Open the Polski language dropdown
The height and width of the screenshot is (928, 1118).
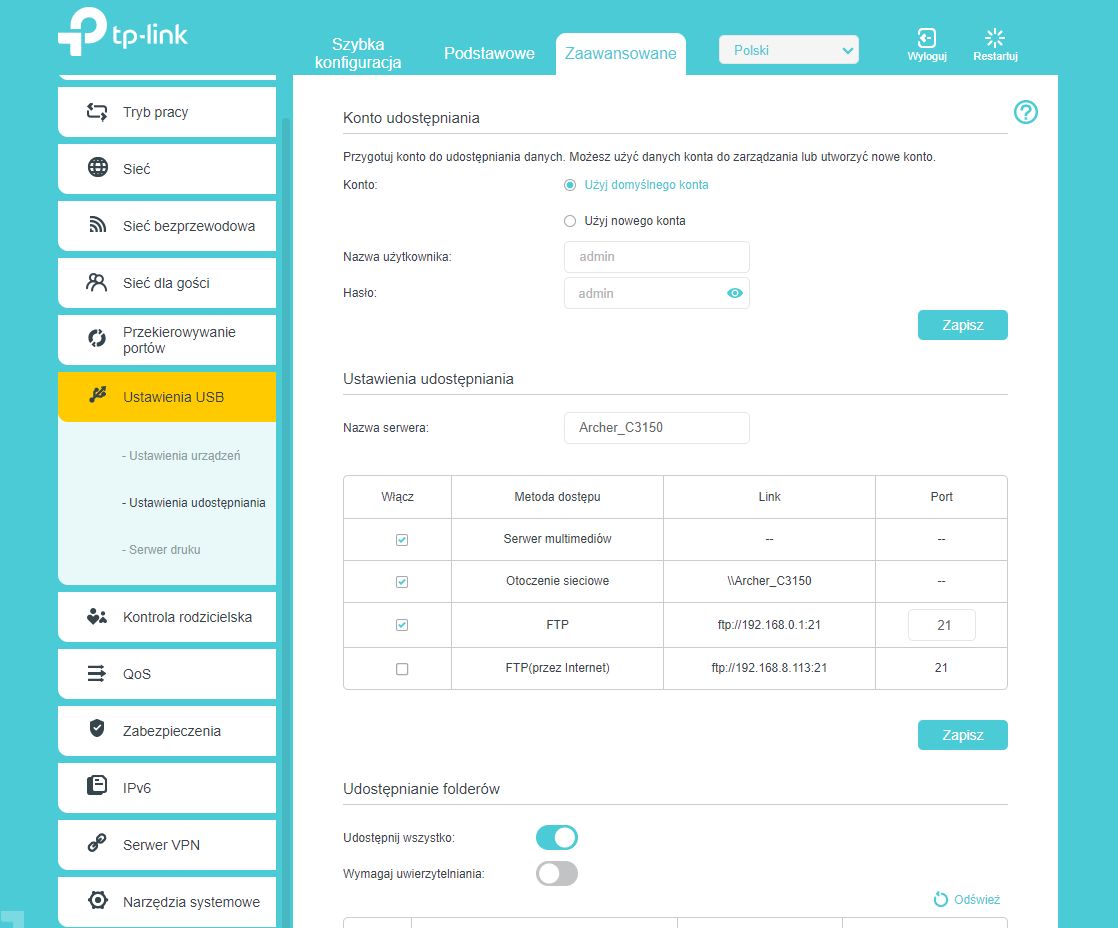[789, 50]
